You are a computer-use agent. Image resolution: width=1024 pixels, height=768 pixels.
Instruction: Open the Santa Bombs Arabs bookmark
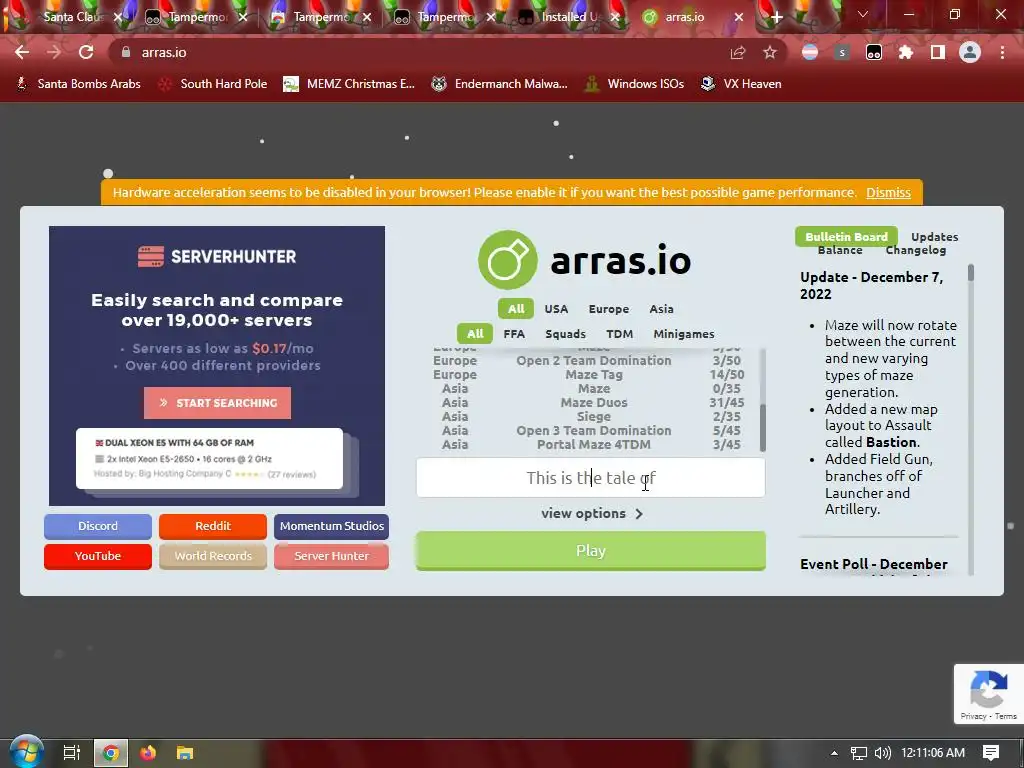(x=78, y=84)
